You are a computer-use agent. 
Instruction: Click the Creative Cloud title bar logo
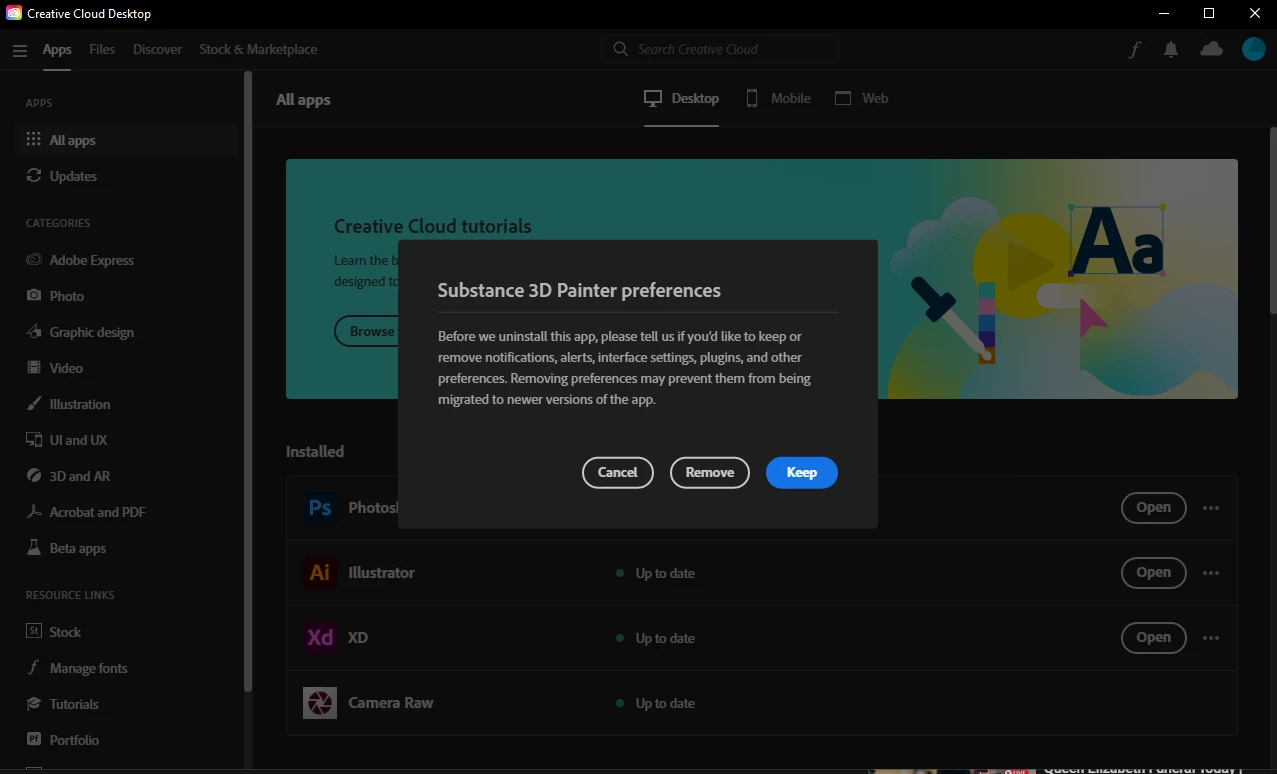pos(14,14)
